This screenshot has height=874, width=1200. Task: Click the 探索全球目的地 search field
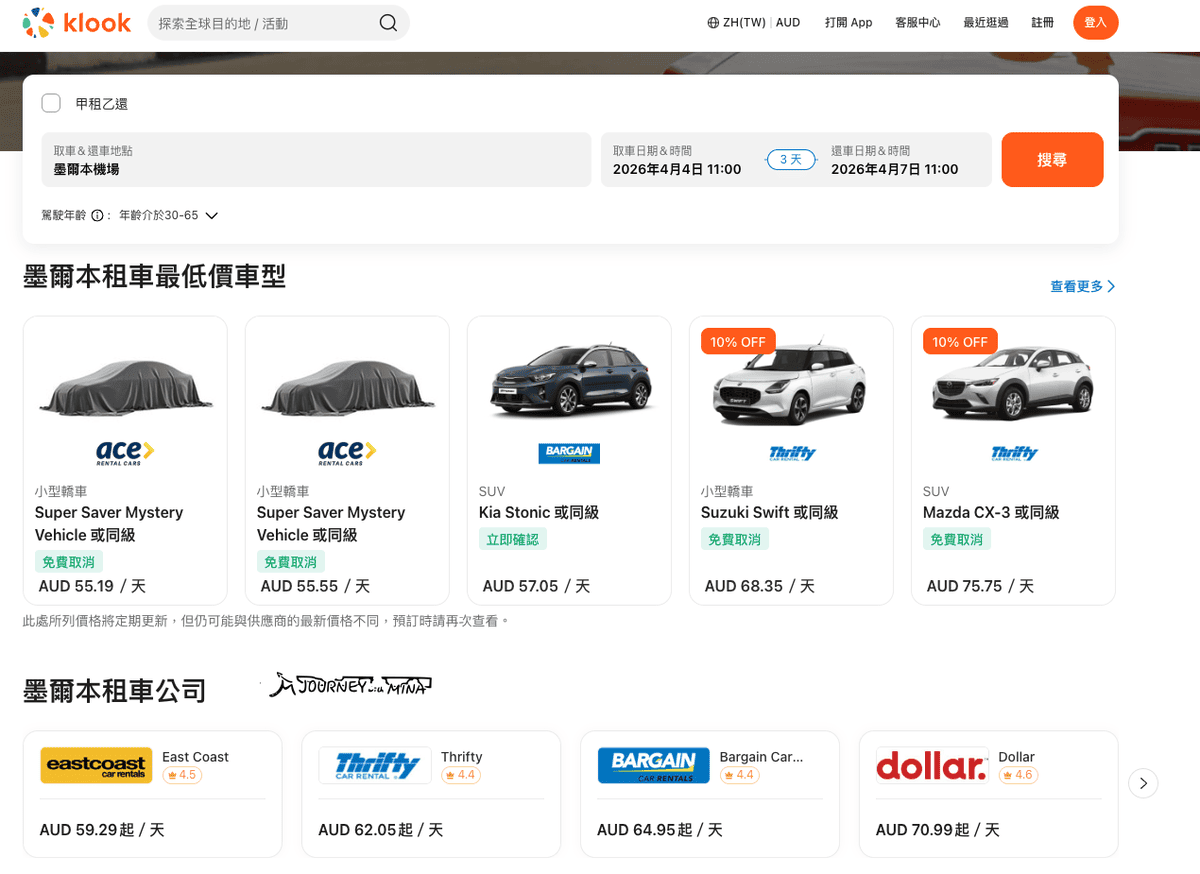[278, 23]
